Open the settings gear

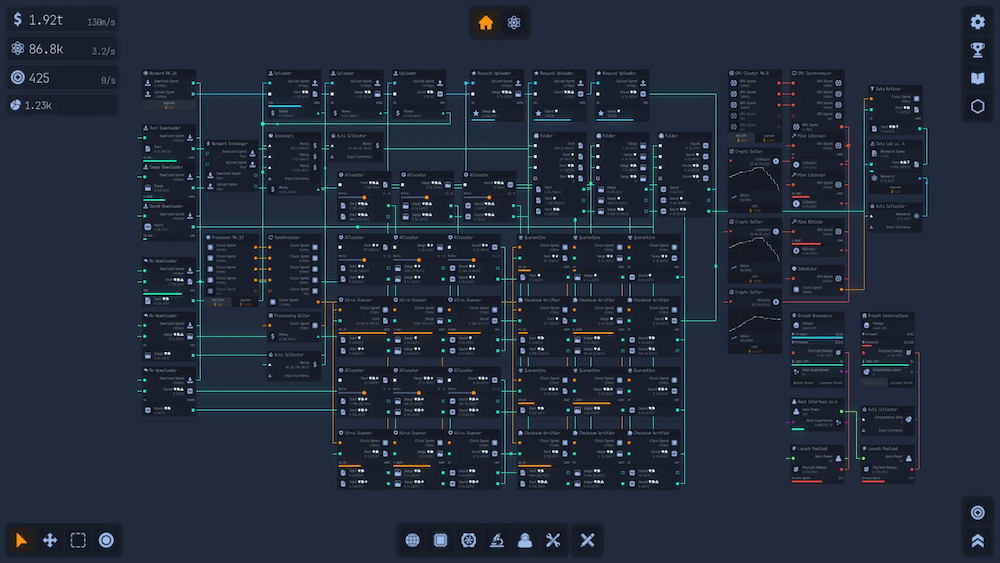(x=978, y=22)
